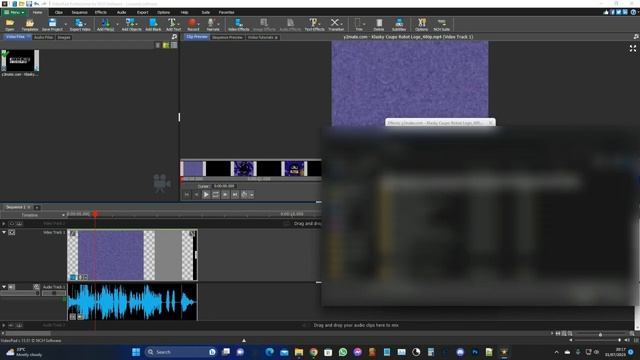Mute Audio Track 2 speaker toggle
This screenshot has width=640, height=360.
click(11, 325)
